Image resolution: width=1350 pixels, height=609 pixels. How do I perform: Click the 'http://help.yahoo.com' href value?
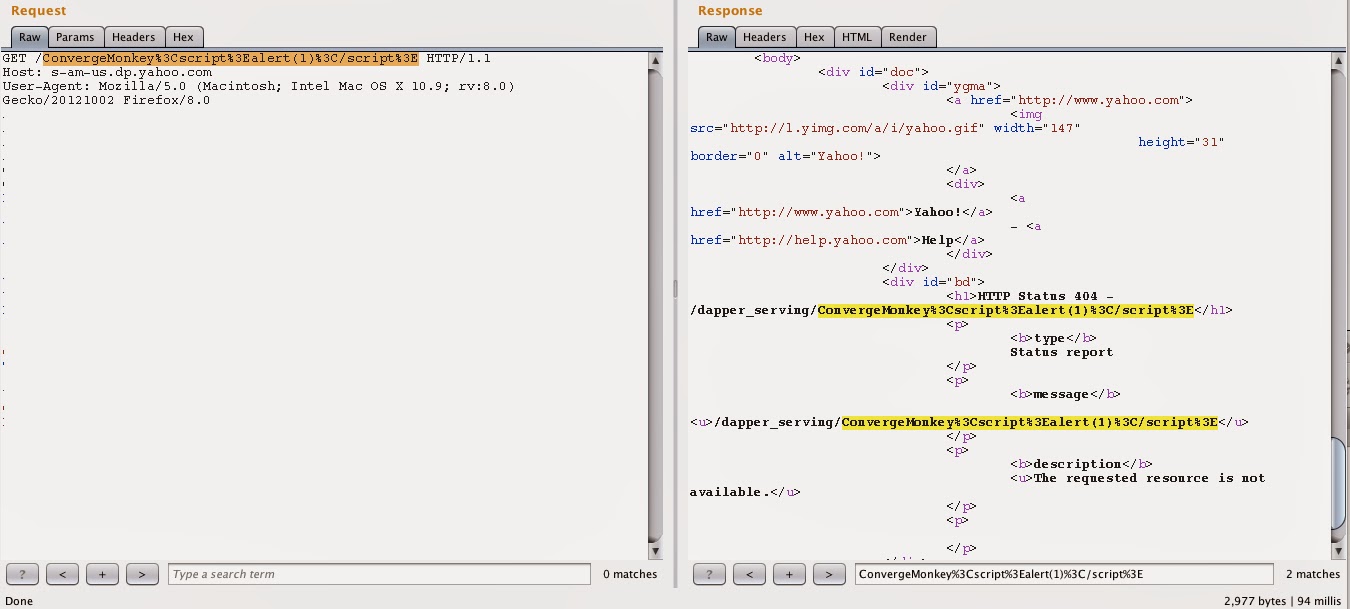coord(822,240)
